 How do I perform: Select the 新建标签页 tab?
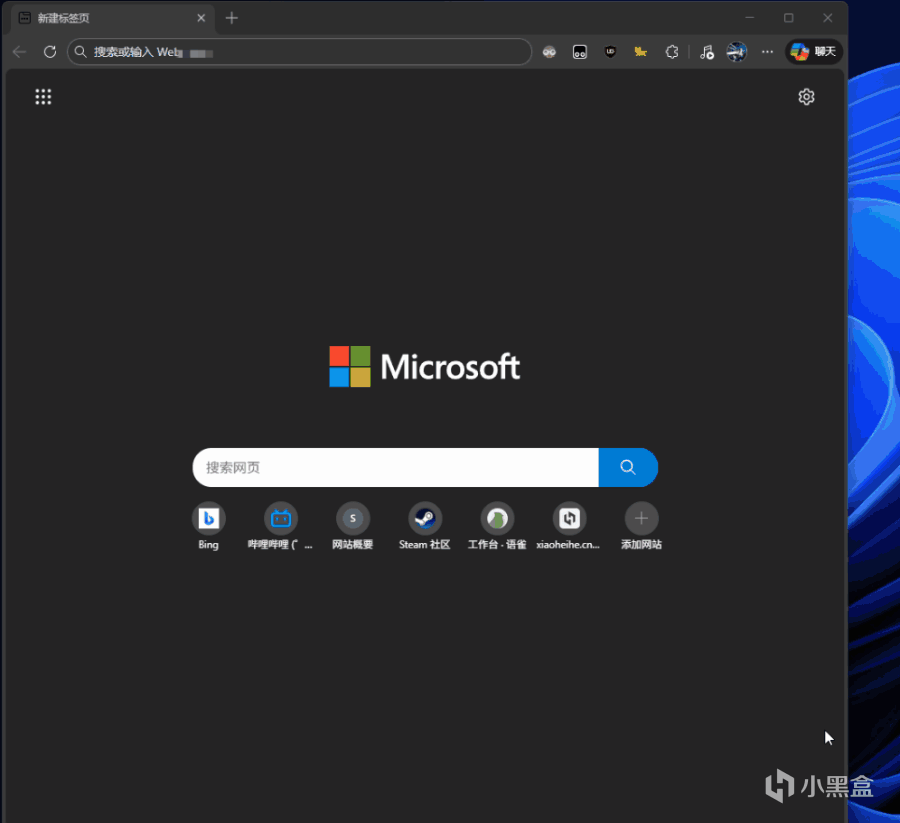(100, 18)
